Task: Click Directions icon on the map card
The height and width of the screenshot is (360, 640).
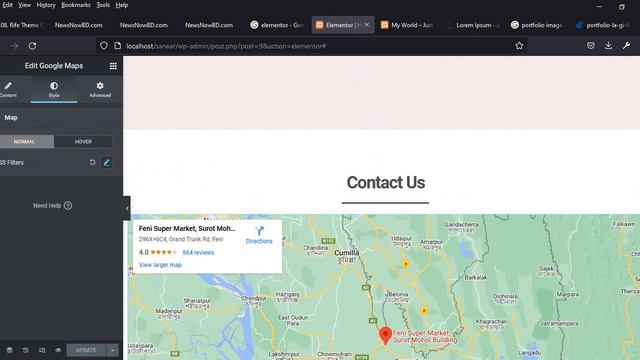Action: 259,231
